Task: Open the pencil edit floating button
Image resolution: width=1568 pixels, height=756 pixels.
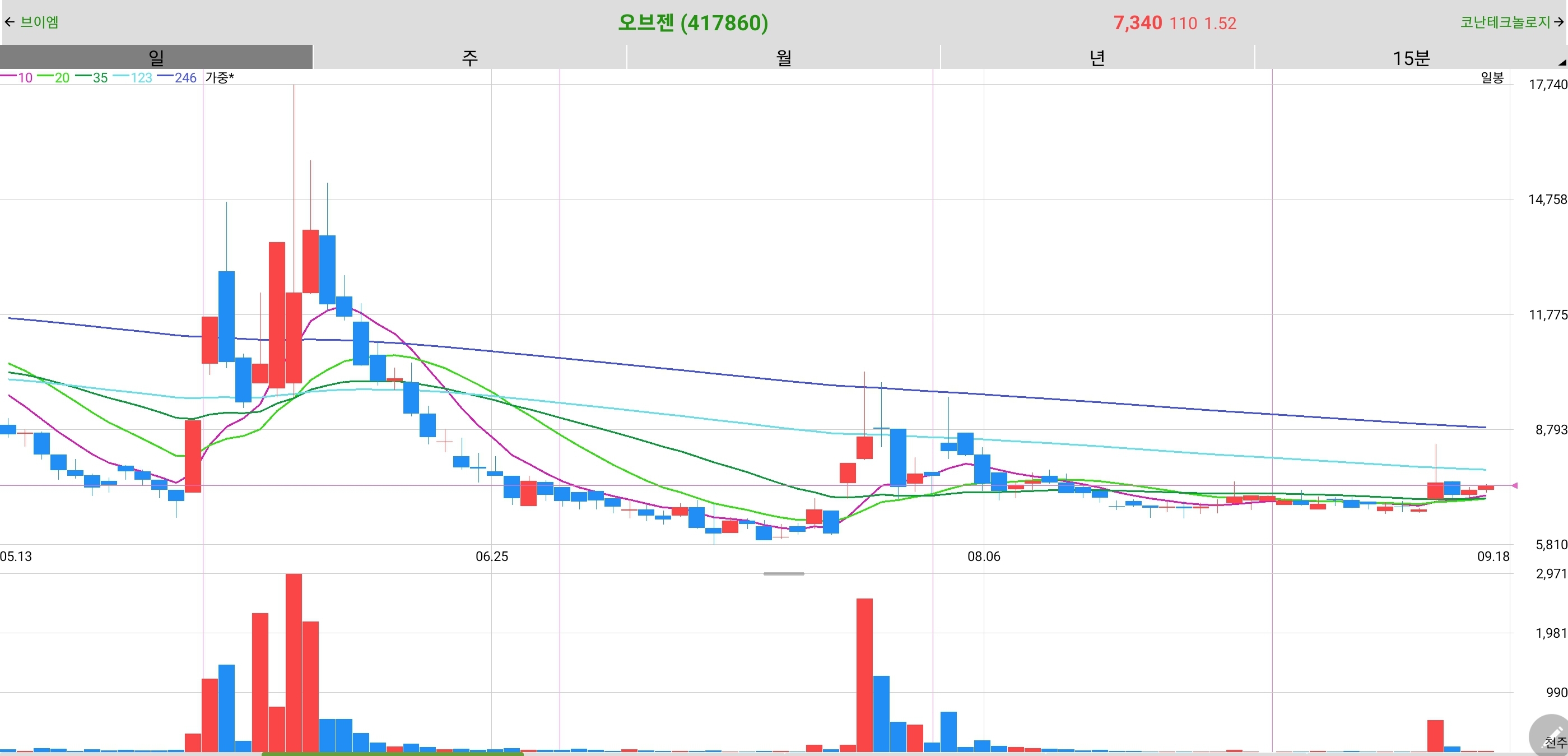Action: pos(1552,736)
